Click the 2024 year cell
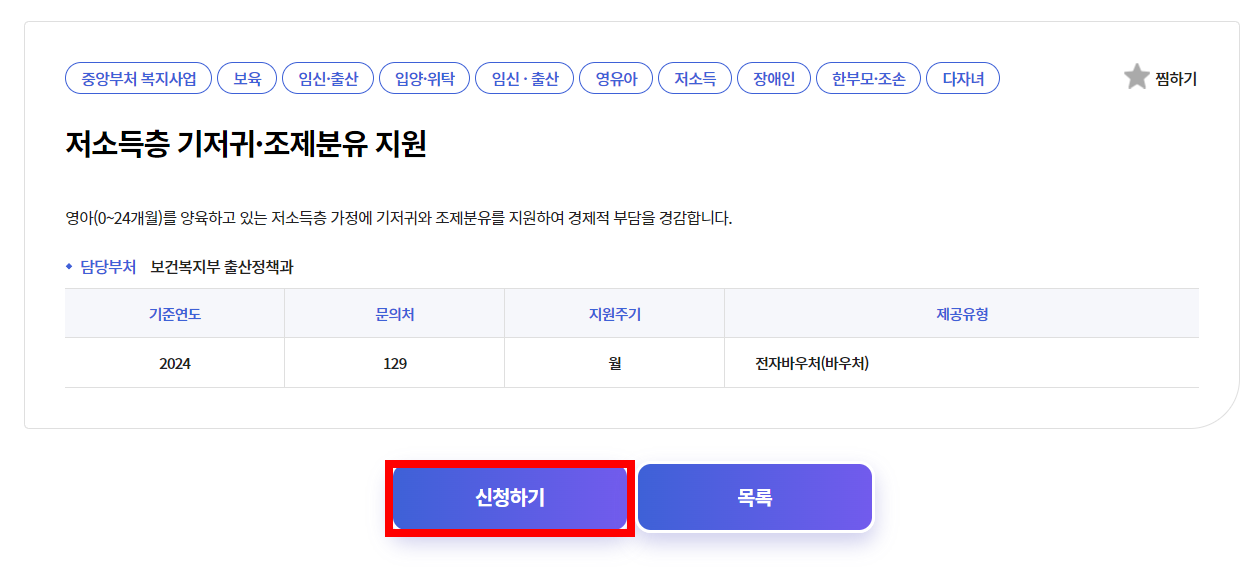This screenshot has width=1258, height=567. click(175, 364)
